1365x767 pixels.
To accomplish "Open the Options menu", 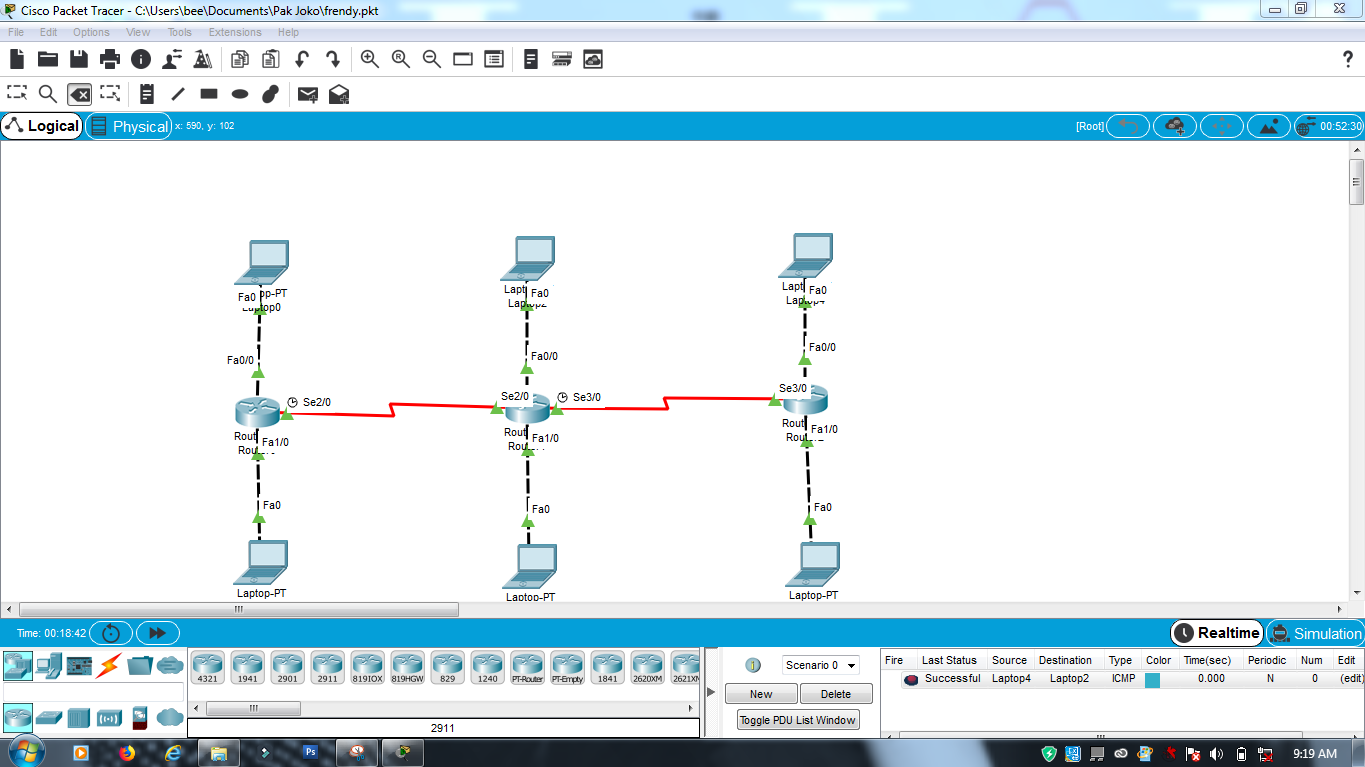I will (91, 32).
